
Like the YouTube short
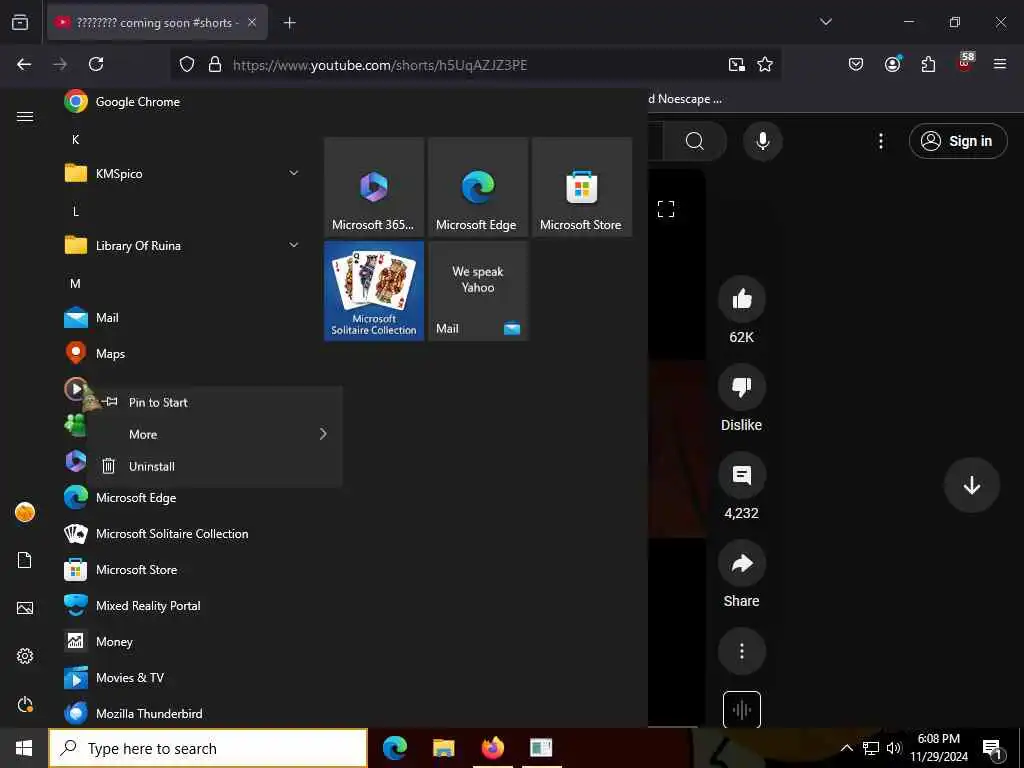[742, 299]
